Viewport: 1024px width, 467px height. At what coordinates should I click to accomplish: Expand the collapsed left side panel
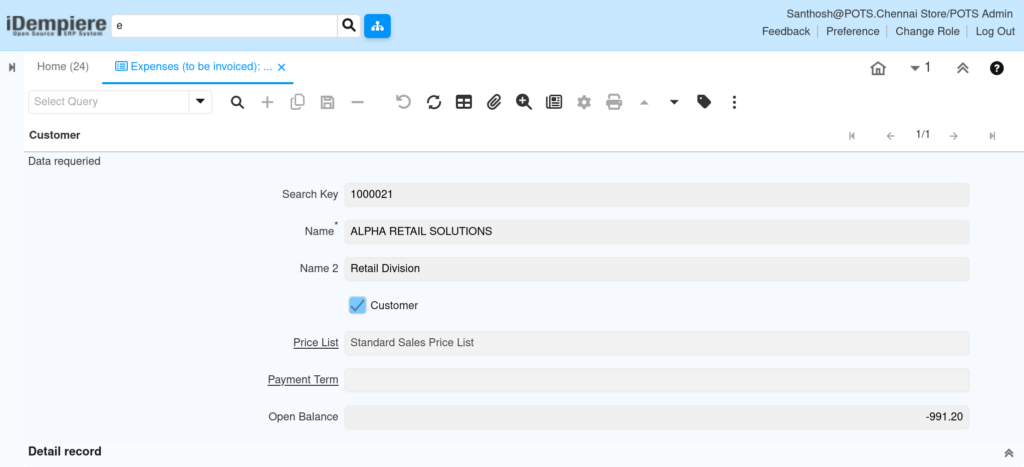coord(12,67)
